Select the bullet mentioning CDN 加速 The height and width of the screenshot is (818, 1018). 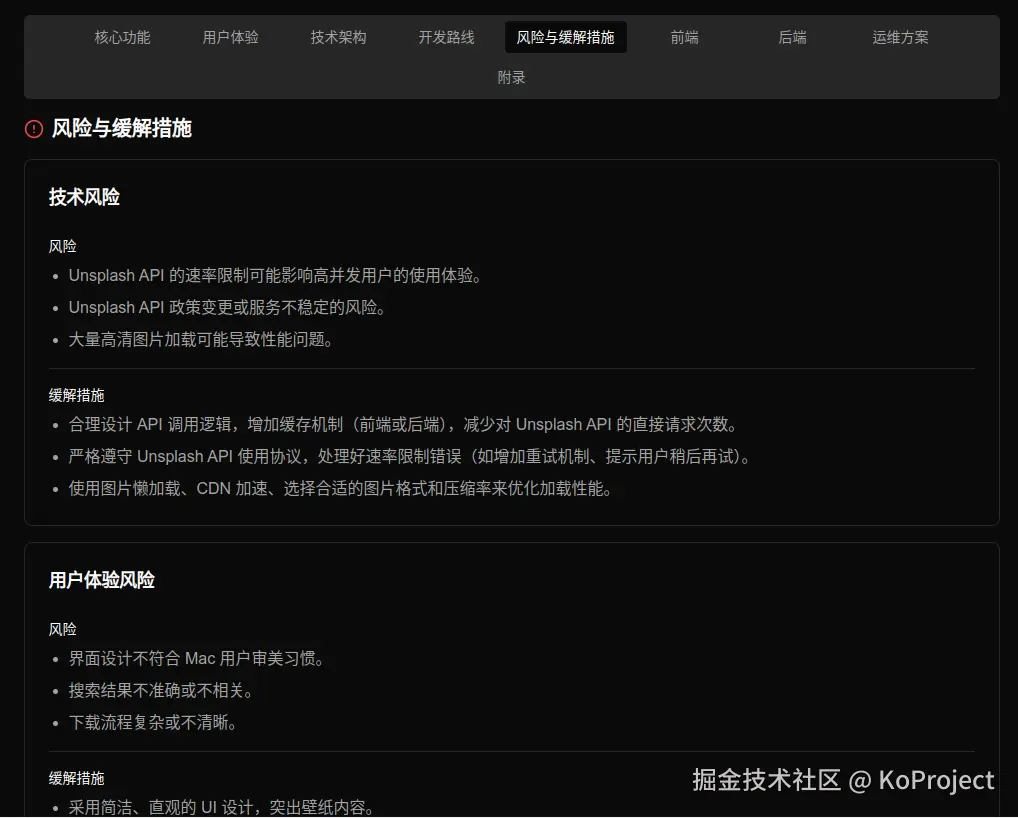[x=341, y=489]
